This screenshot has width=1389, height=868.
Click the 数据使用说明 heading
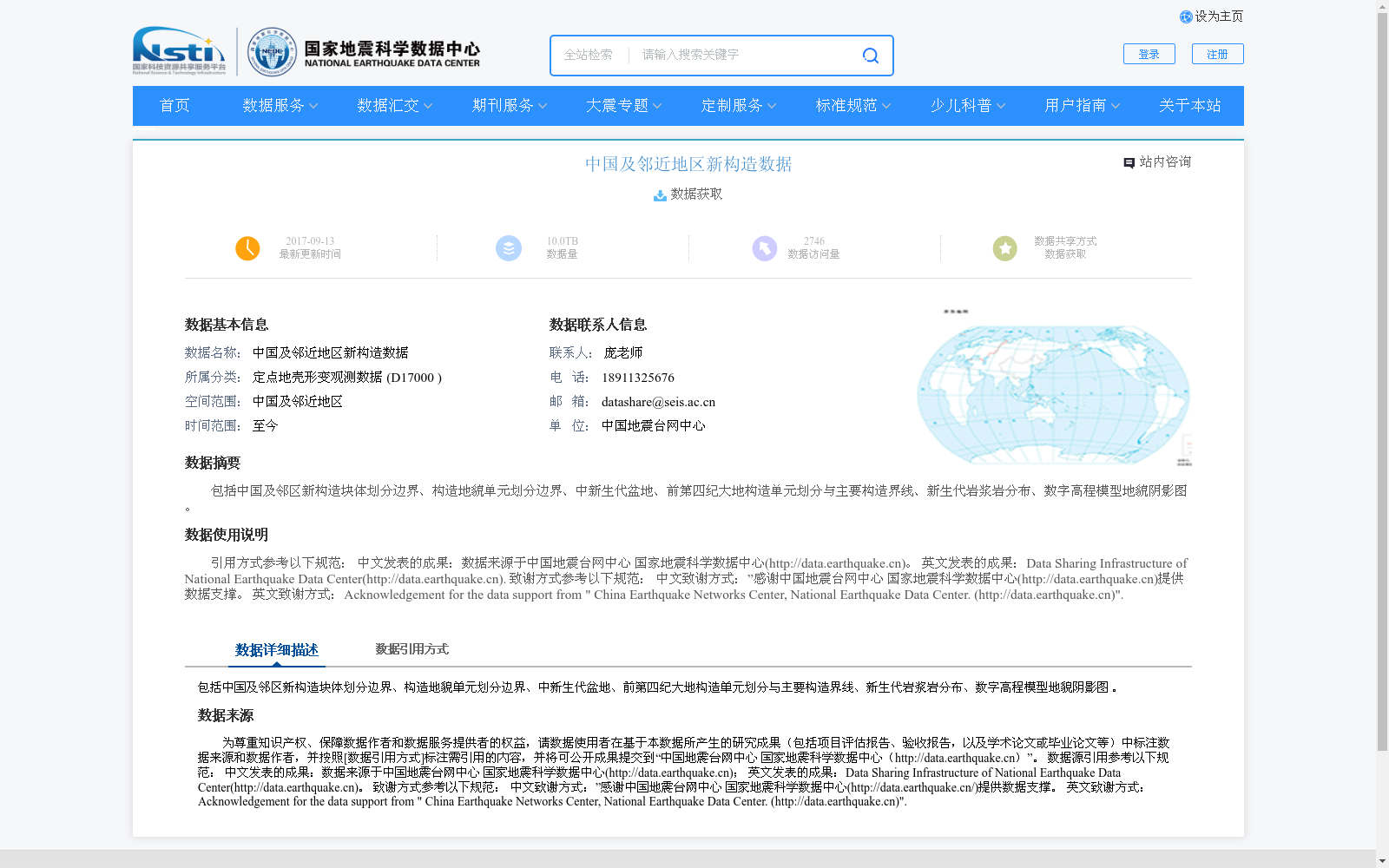coord(227,536)
